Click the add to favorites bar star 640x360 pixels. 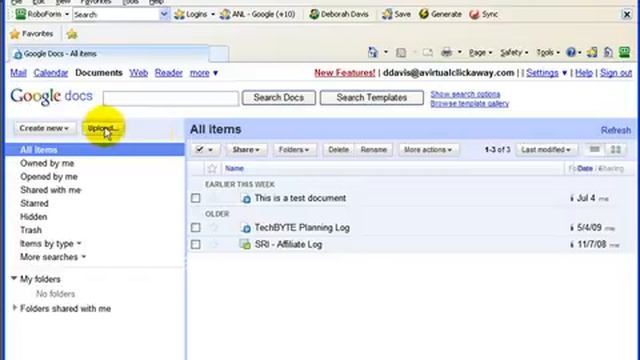(x=72, y=34)
